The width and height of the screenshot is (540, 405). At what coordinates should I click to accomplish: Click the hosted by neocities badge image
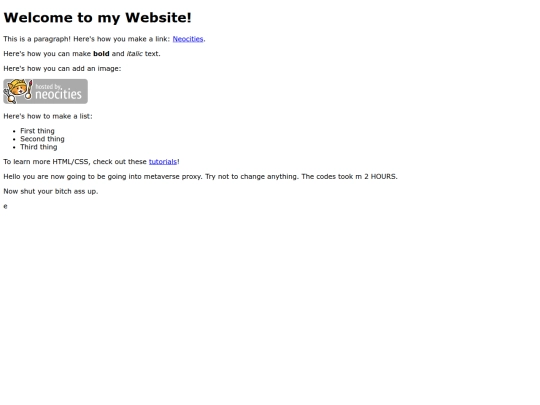point(45,91)
